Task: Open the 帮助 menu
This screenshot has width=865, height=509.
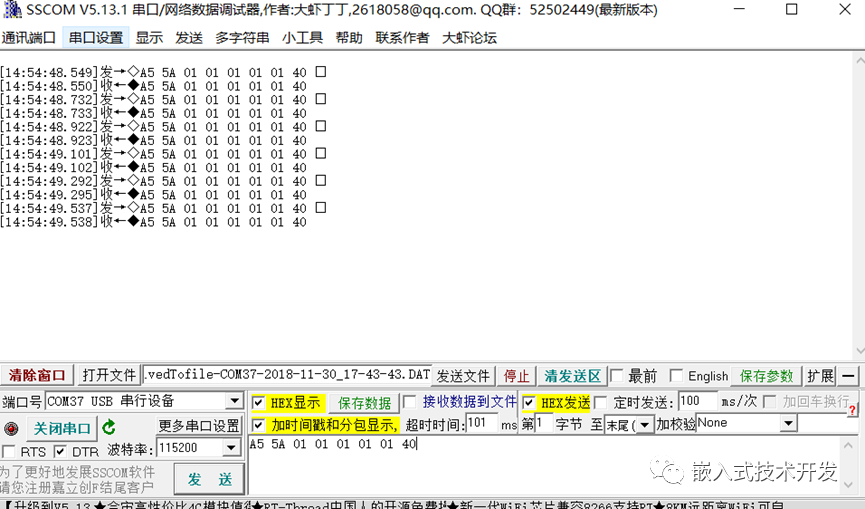Action: click(349, 37)
